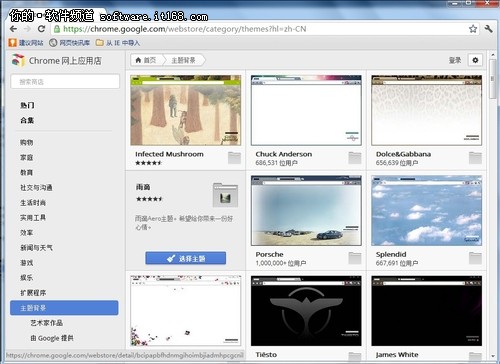Open the 效率 category
500x364 pixels.
pyautogui.click(x=27, y=233)
